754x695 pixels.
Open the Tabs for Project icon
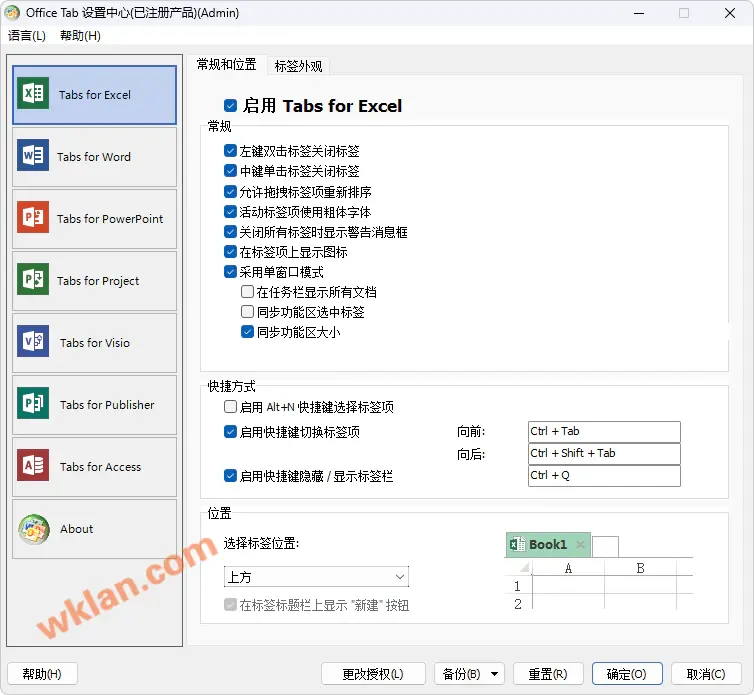[33, 279]
